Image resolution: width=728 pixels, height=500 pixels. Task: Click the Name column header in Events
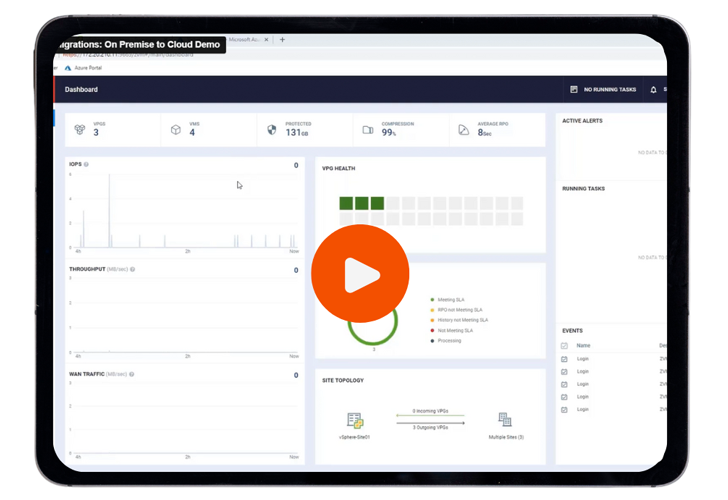(583, 346)
